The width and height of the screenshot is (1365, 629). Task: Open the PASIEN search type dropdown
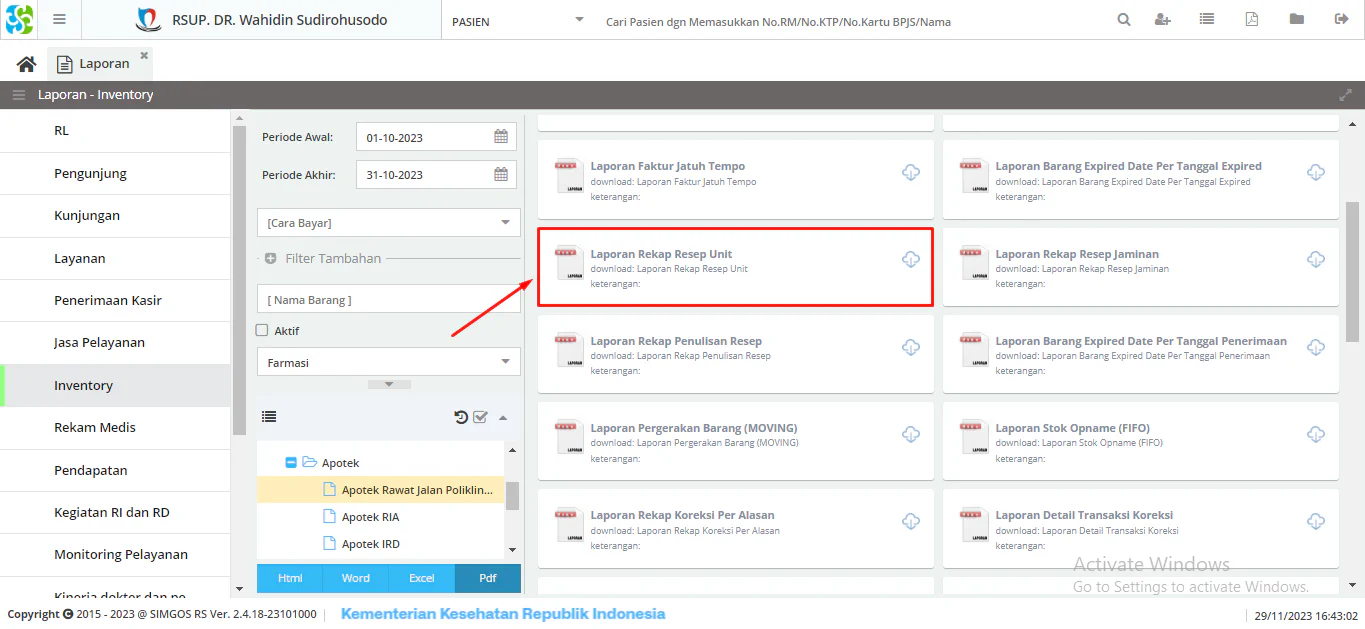pos(579,20)
